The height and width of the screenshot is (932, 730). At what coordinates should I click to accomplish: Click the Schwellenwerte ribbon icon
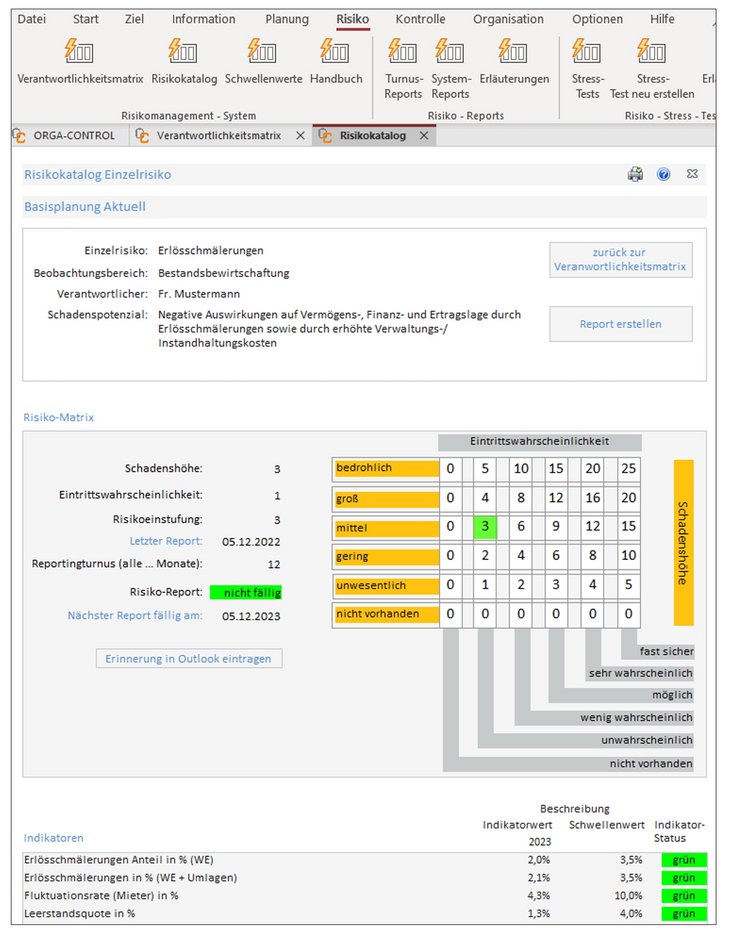click(x=263, y=52)
